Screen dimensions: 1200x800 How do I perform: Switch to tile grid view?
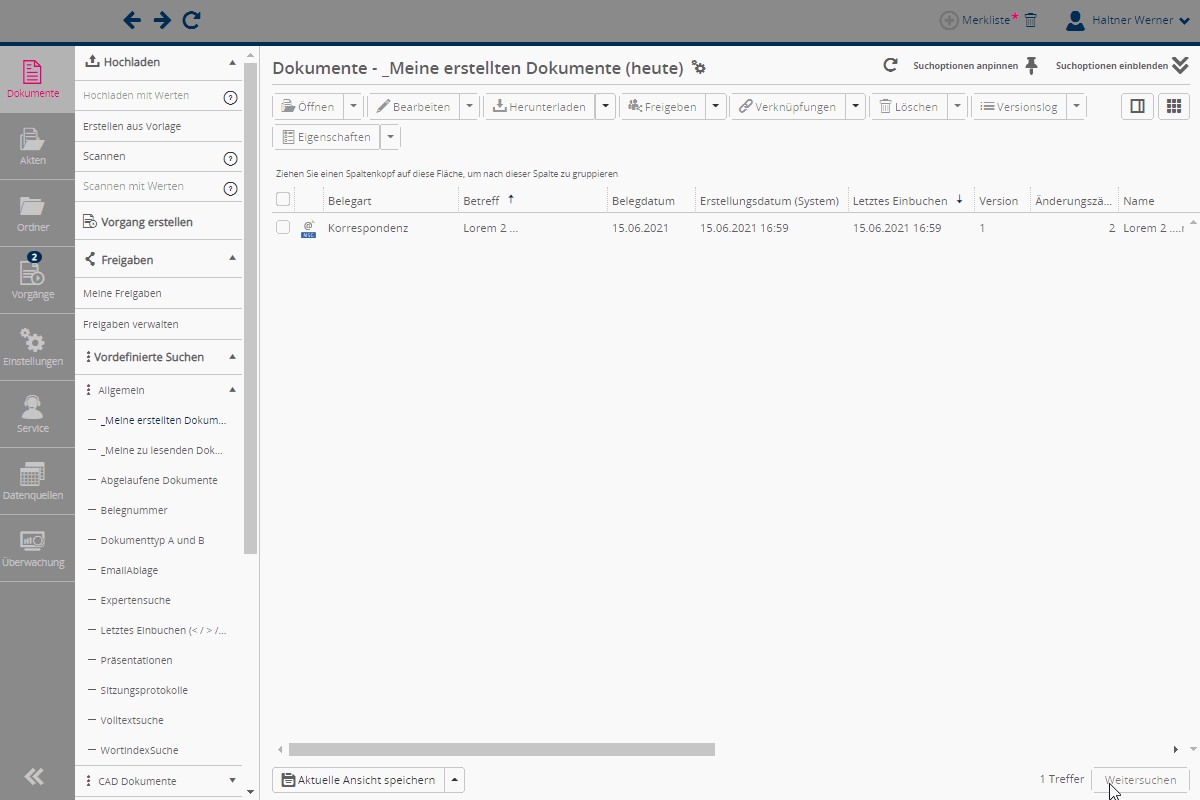tap(1174, 106)
